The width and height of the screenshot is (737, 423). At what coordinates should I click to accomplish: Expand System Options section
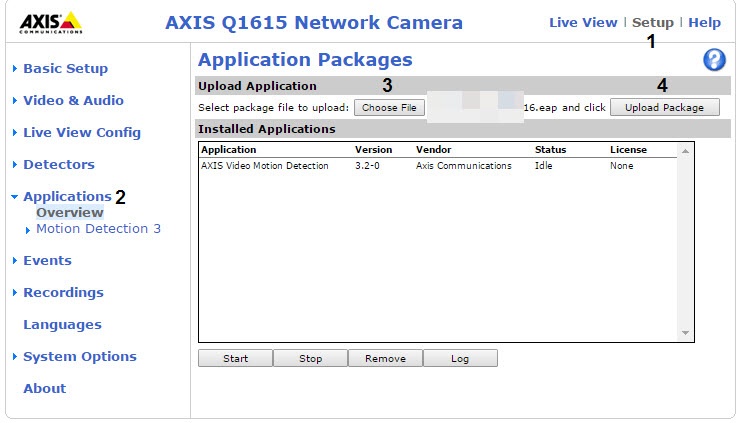79,357
